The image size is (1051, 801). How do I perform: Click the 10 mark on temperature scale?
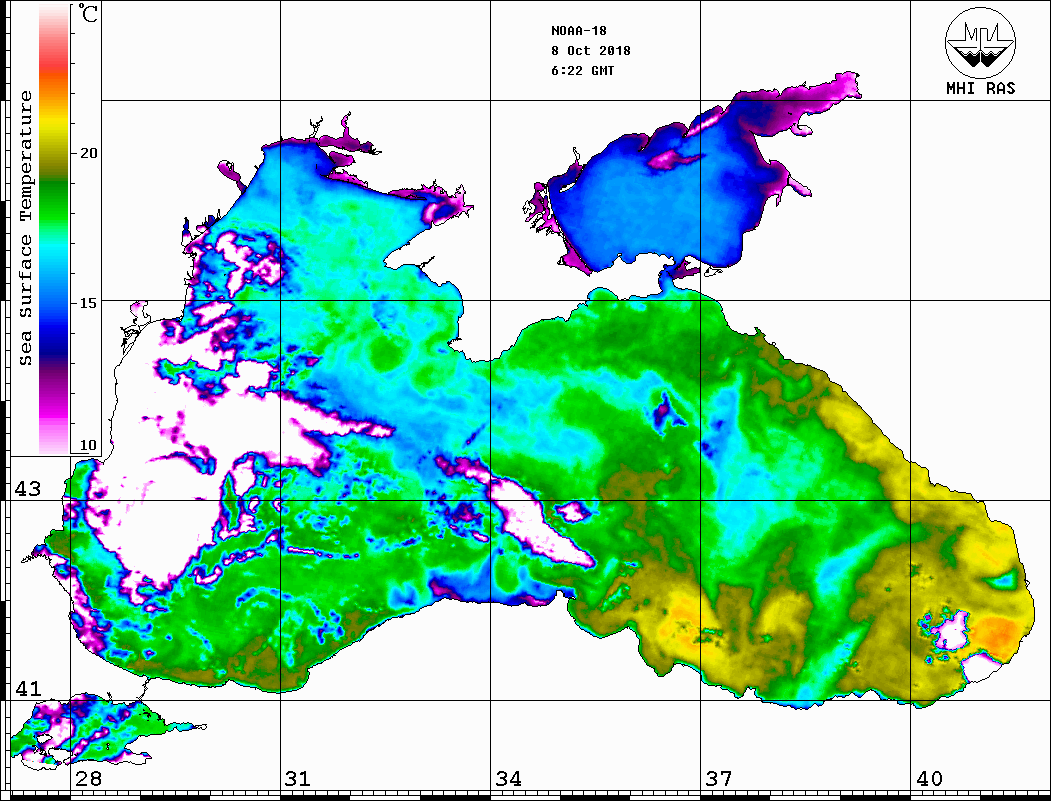(88, 445)
